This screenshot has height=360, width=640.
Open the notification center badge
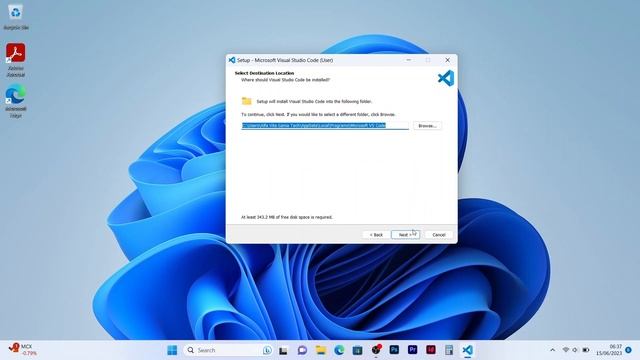pyautogui.click(x=629, y=350)
